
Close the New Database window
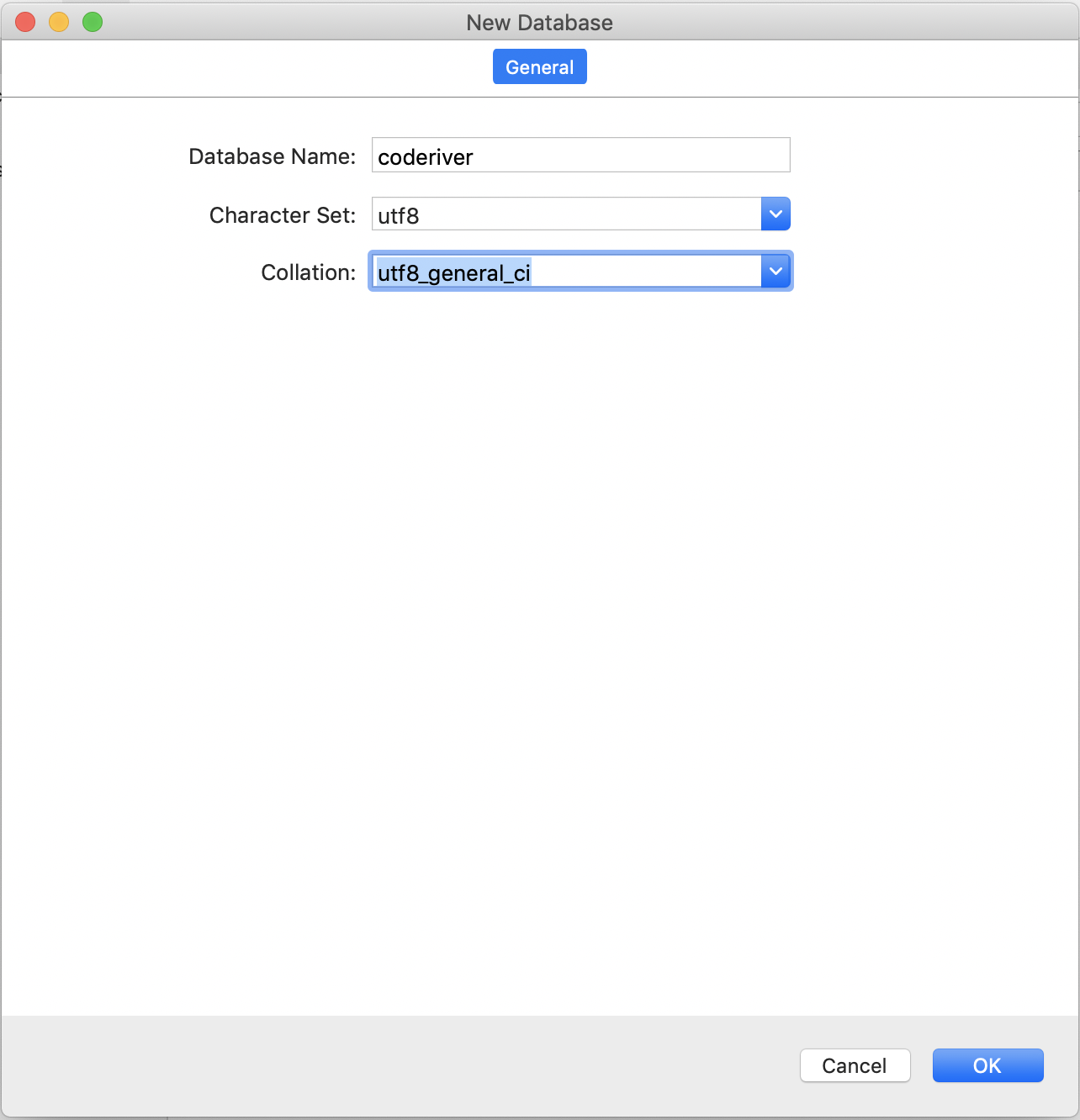[25, 22]
